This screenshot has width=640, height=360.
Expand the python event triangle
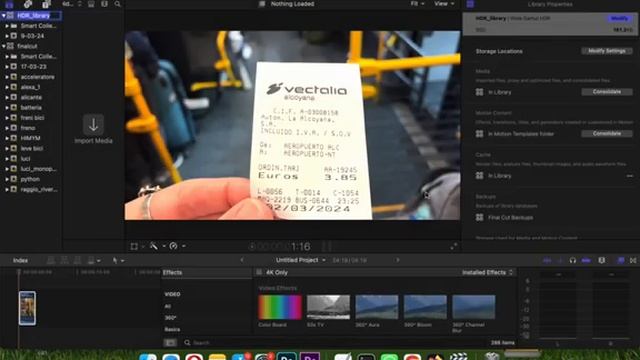[x=7, y=179]
